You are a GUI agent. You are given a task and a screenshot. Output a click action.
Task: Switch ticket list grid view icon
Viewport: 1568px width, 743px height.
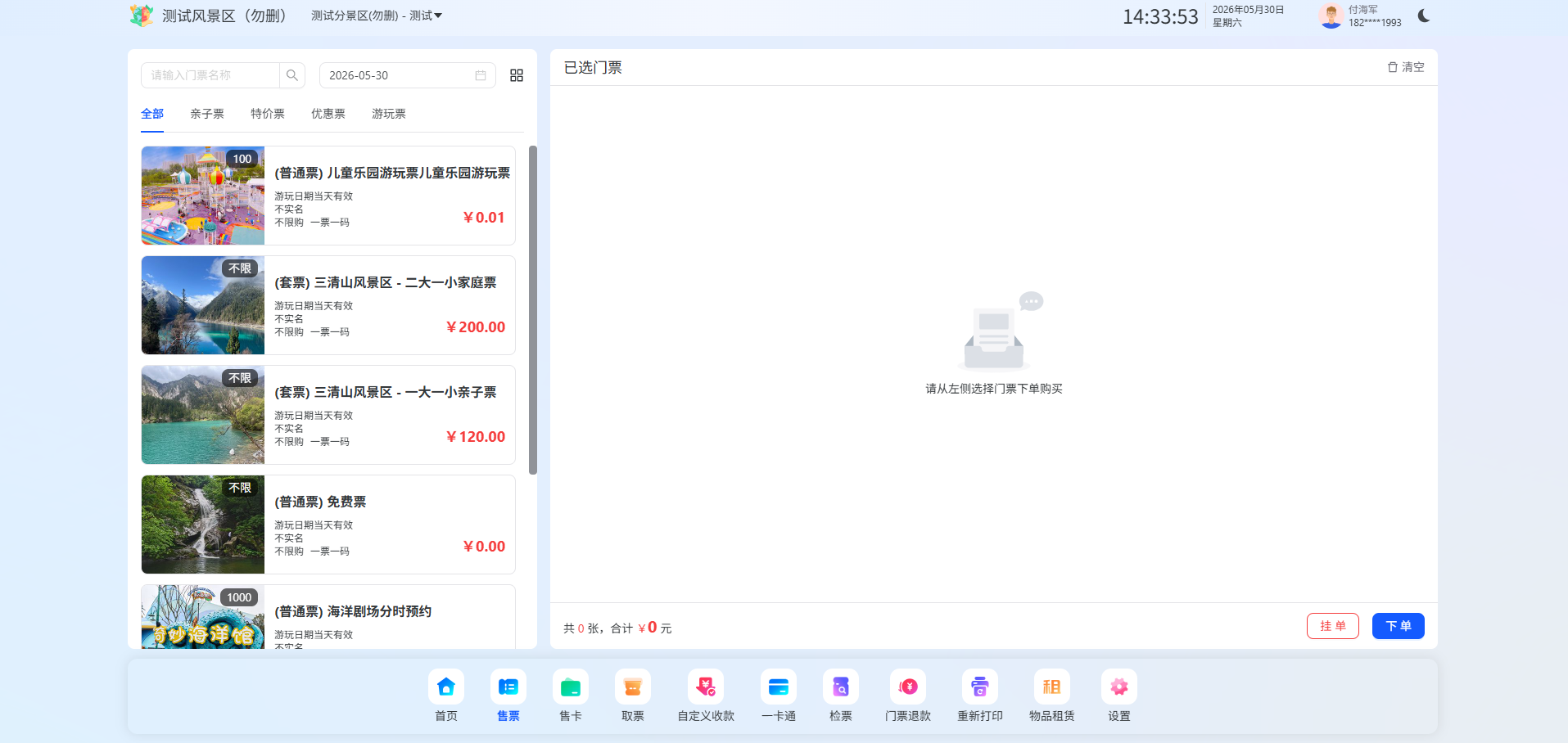(x=517, y=75)
